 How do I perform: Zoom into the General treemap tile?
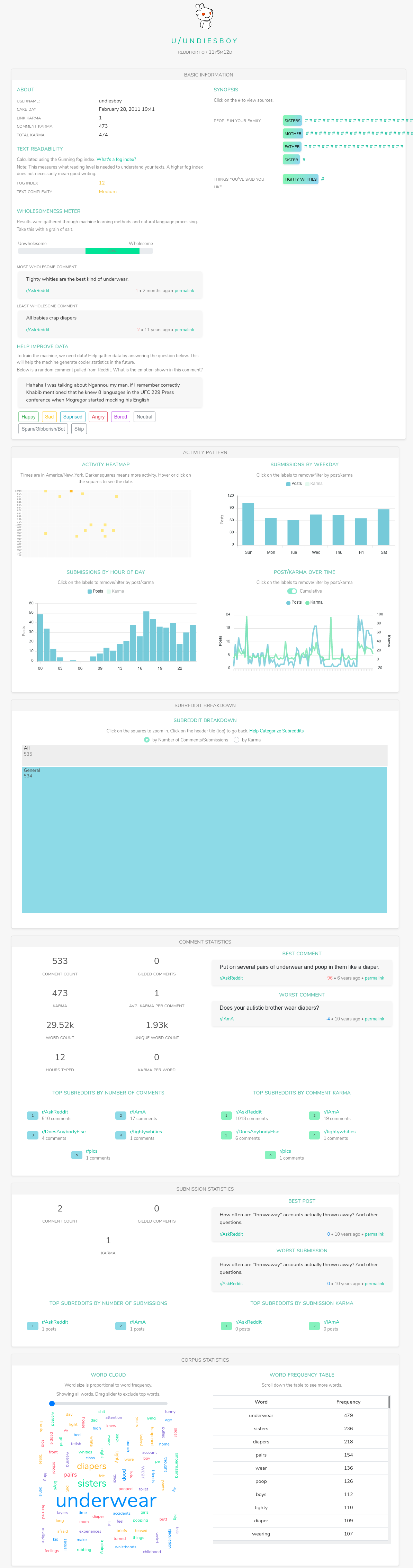tap(204, 839)
